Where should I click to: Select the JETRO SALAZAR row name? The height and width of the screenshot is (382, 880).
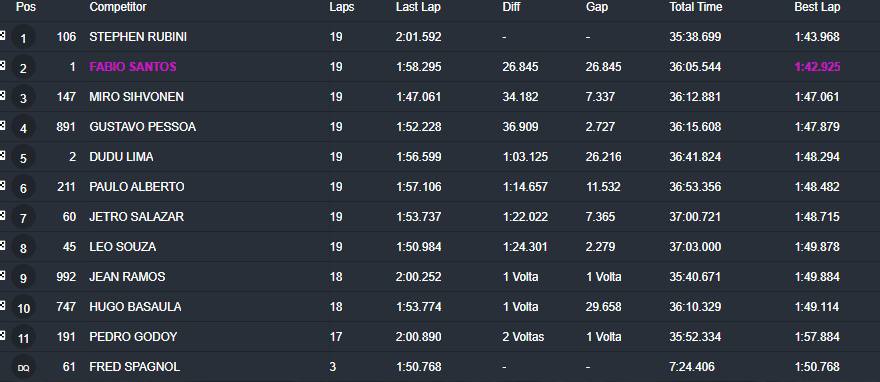136,217
